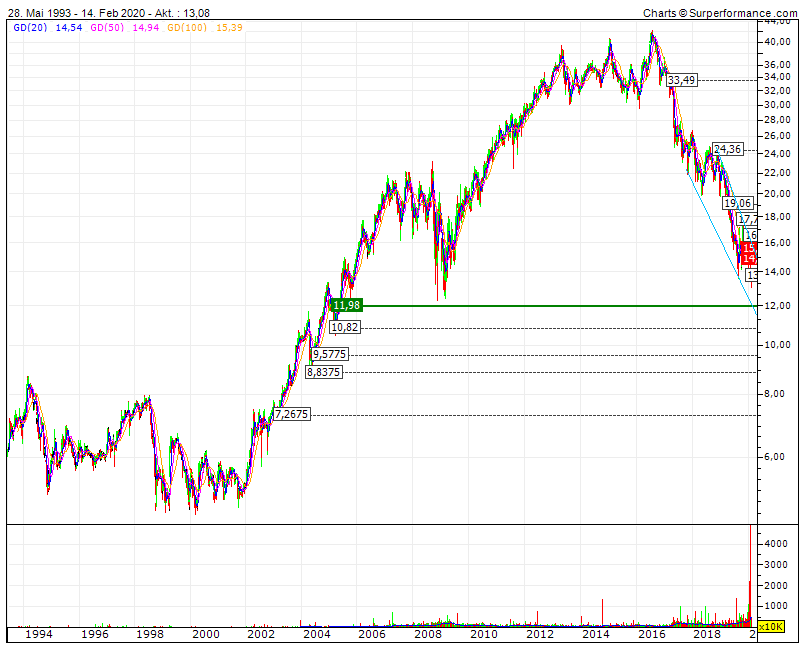The width and height of the screenshot is (805, 650).
Task: Select the 24,36 price level label
Action: pyautogui.click(x=727, y=149)
